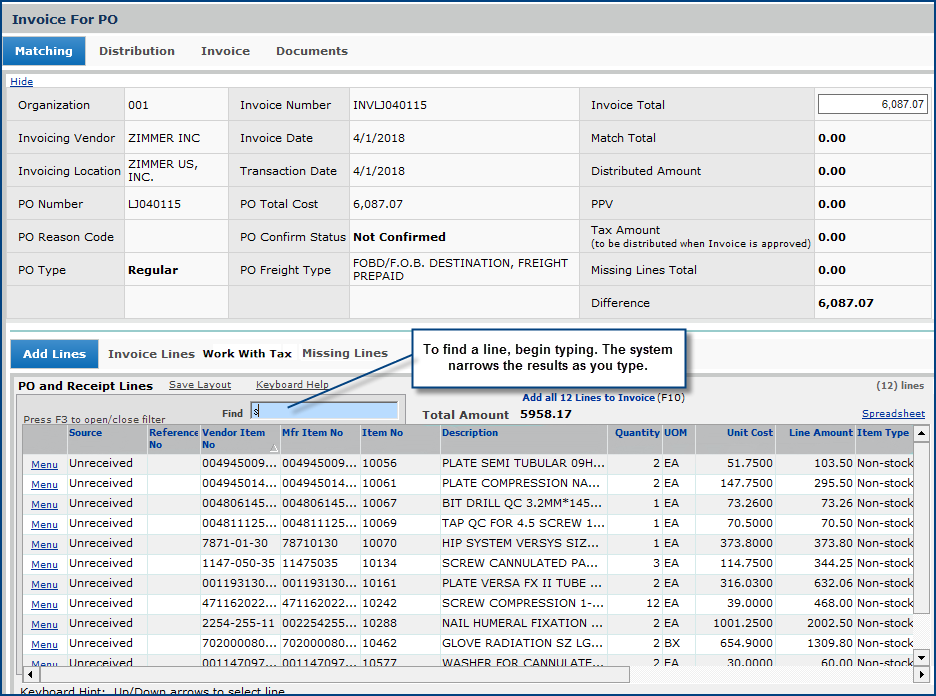The image size is (936, 696).
Task: Click the horizontal scrollbar left arrow
Action: 30,674
